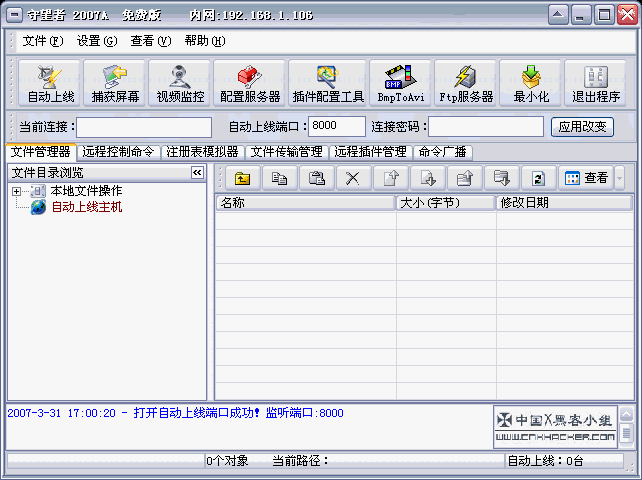The image size is (642, 480).
Task: Click the refresh icon in file toolbar
Action: tap(537, 178)
